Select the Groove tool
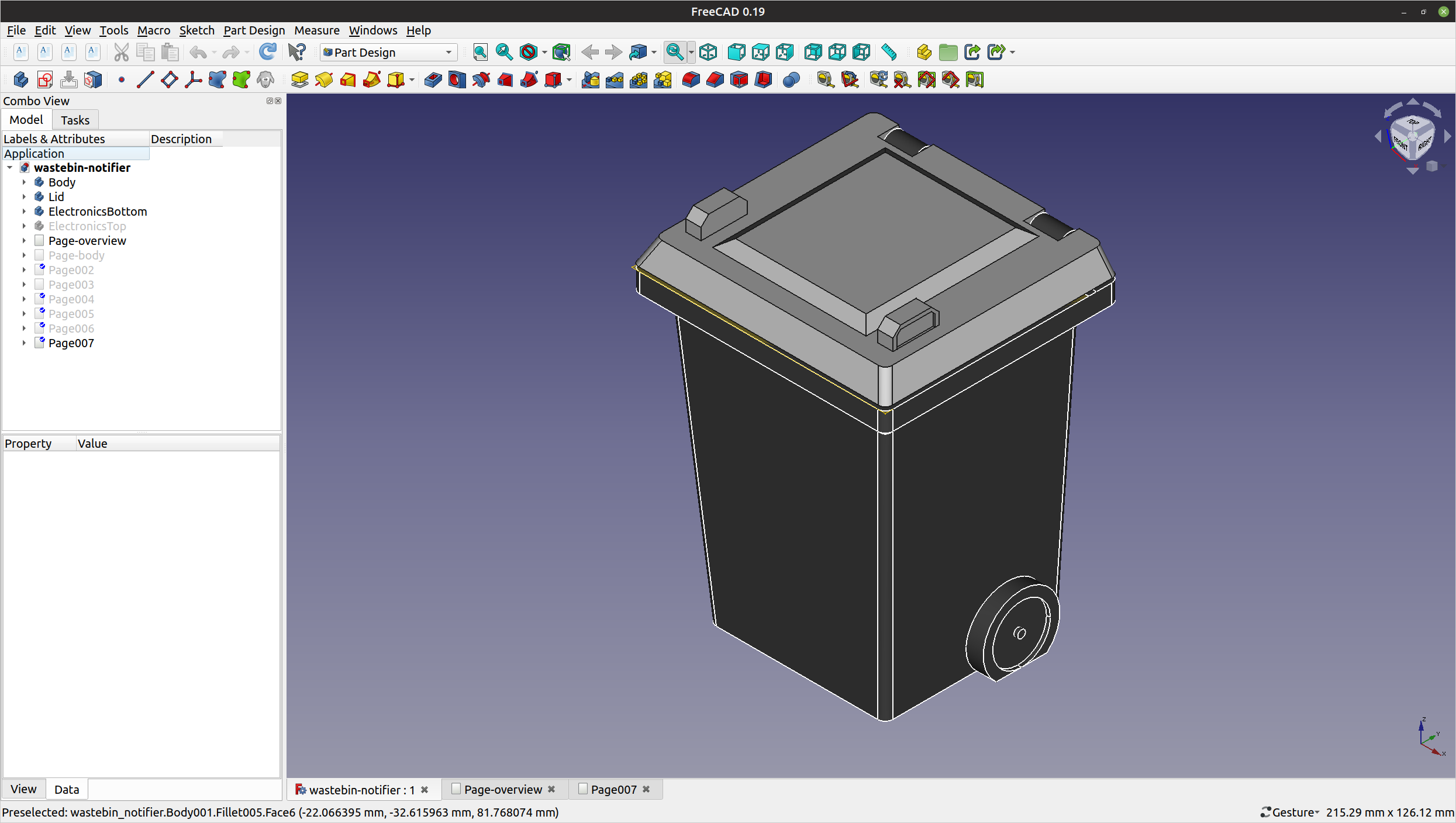Image resolution: width=1456 pixels, height=823 pixels. click(x=481, y=79)
